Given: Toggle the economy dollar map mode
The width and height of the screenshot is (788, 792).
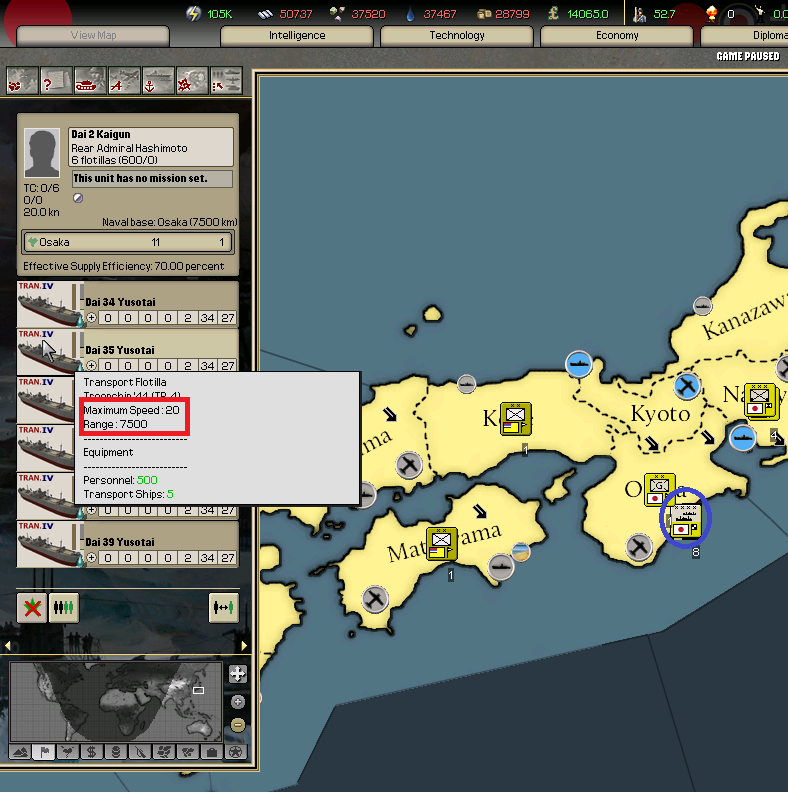Looking at the screenshot, I should pos(92,751).
